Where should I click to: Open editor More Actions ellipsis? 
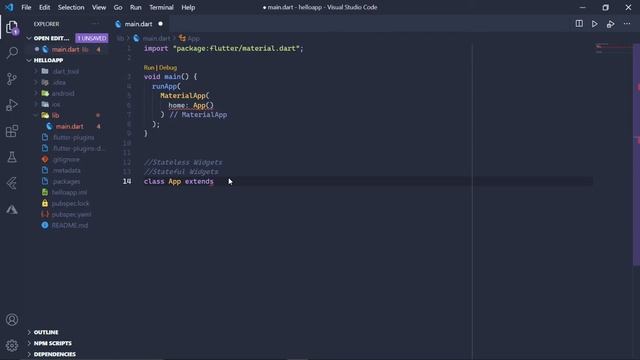[x=627, y=24]
